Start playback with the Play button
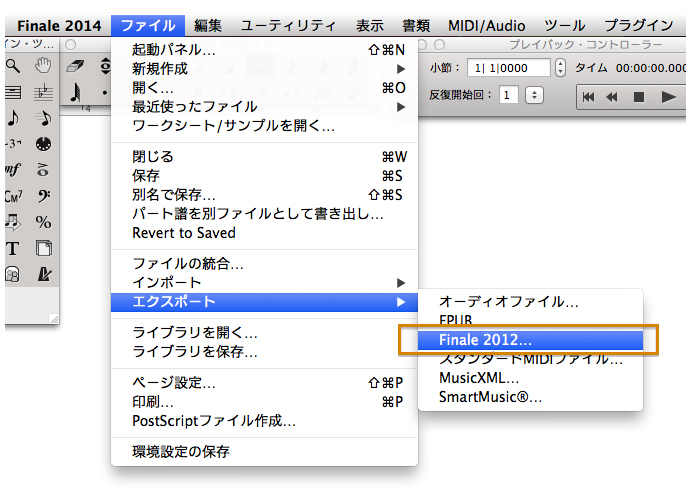Viewport: 695px width, 488px height. (x=668, y=97)
